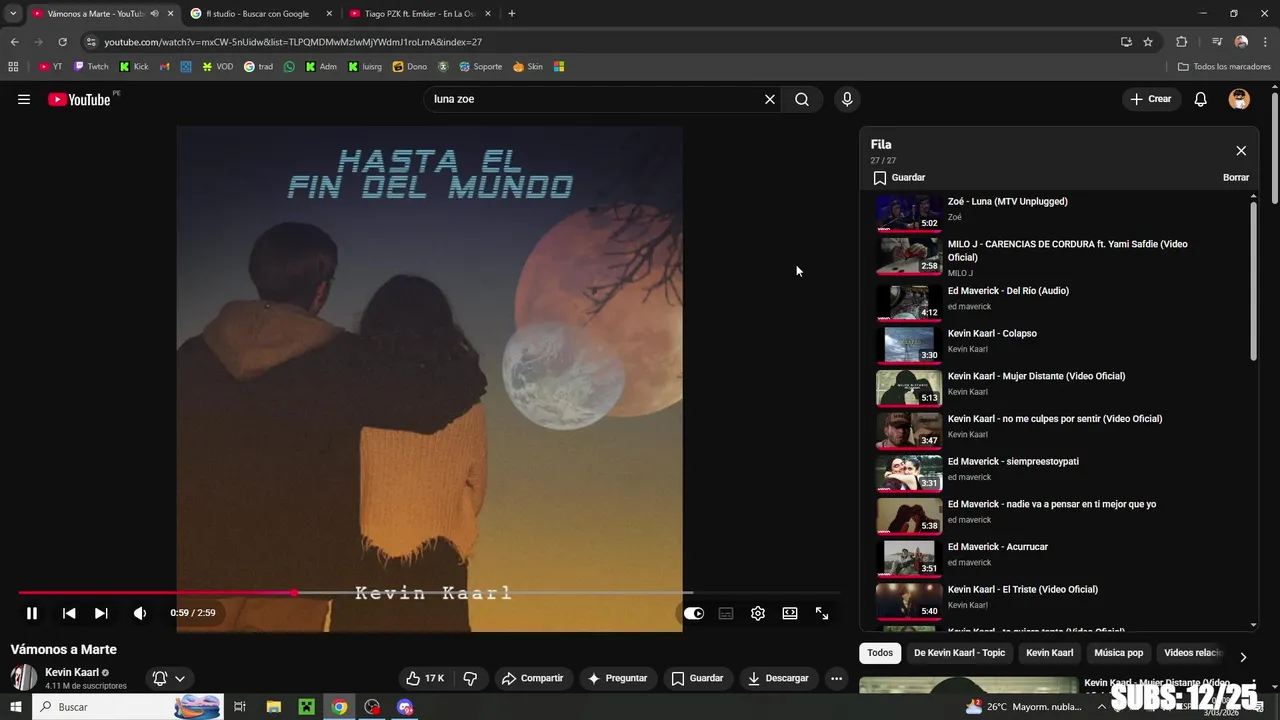Show more filter chips with right chevron
The image size is (1280, 720).
tap(1243, 657)
